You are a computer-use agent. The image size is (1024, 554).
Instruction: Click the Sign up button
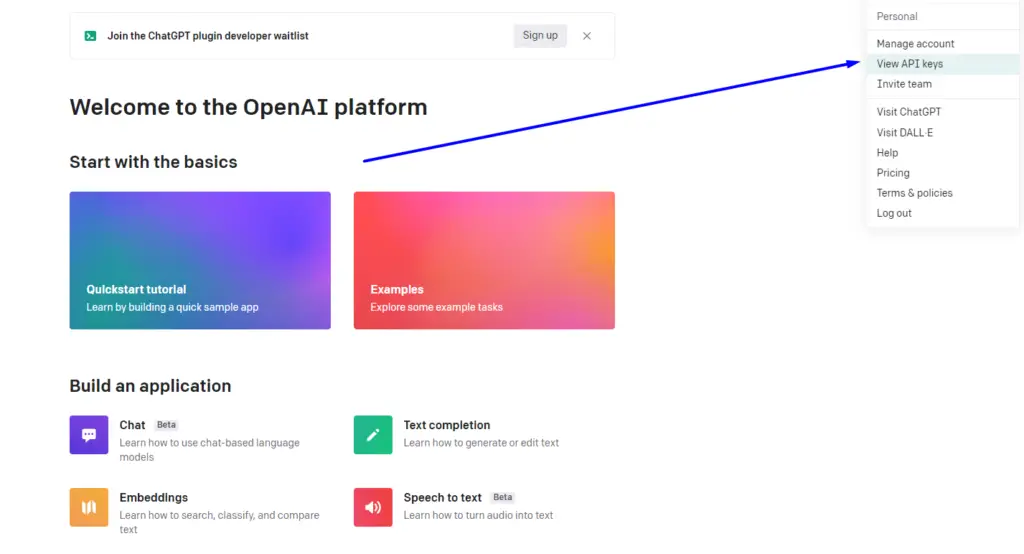click(x=540, y=35)
